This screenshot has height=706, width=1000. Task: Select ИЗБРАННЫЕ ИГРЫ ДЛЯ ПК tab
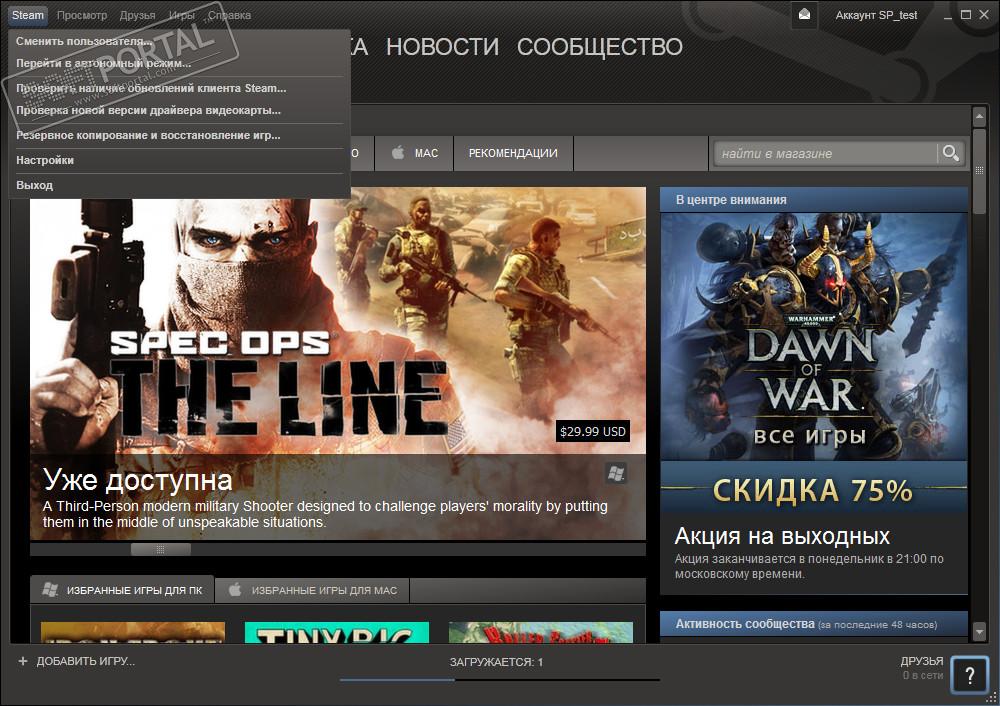122,590
